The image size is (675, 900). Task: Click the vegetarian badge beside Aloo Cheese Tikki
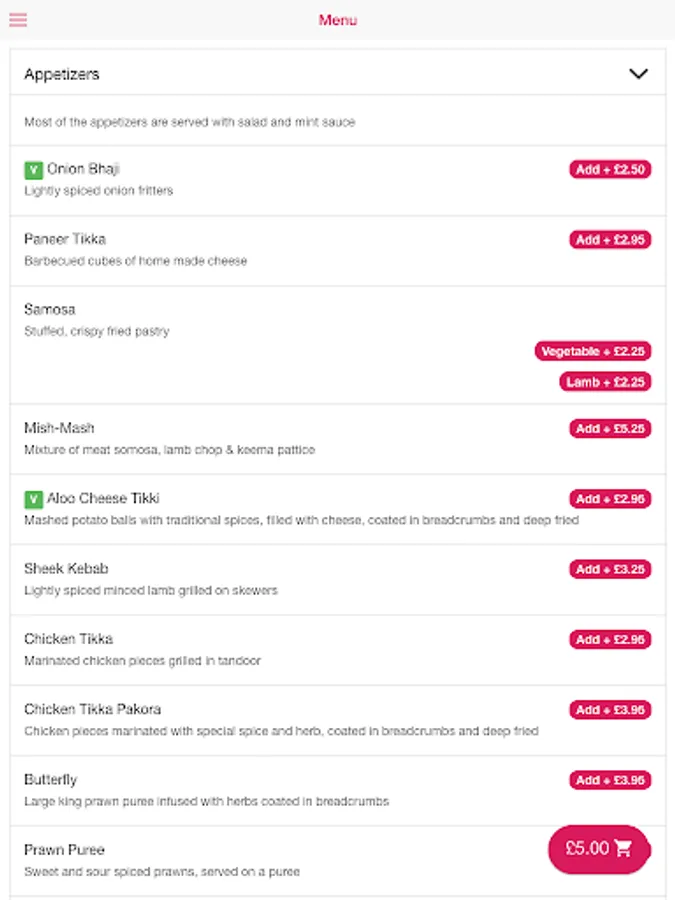(34, 499)
